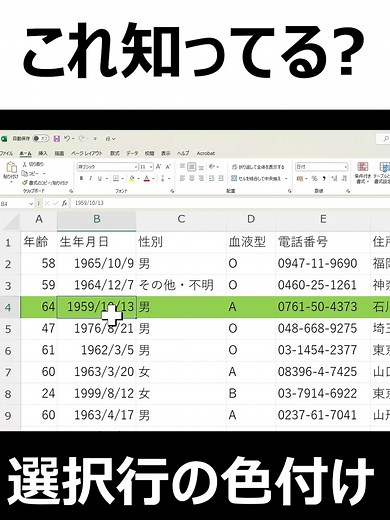The width and height of the screenshot is (390, 520).
Task: Click the Percent Style icon
Action: coord(314,179)
